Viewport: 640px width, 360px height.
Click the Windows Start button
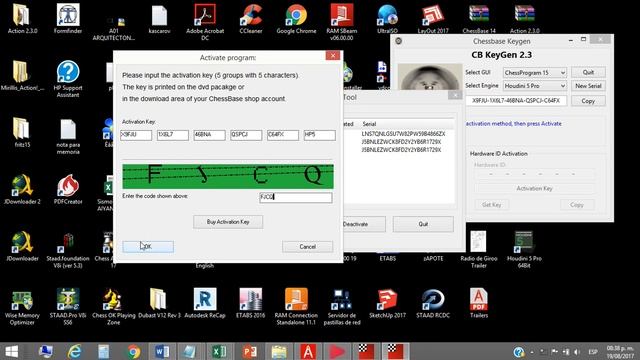11,351
